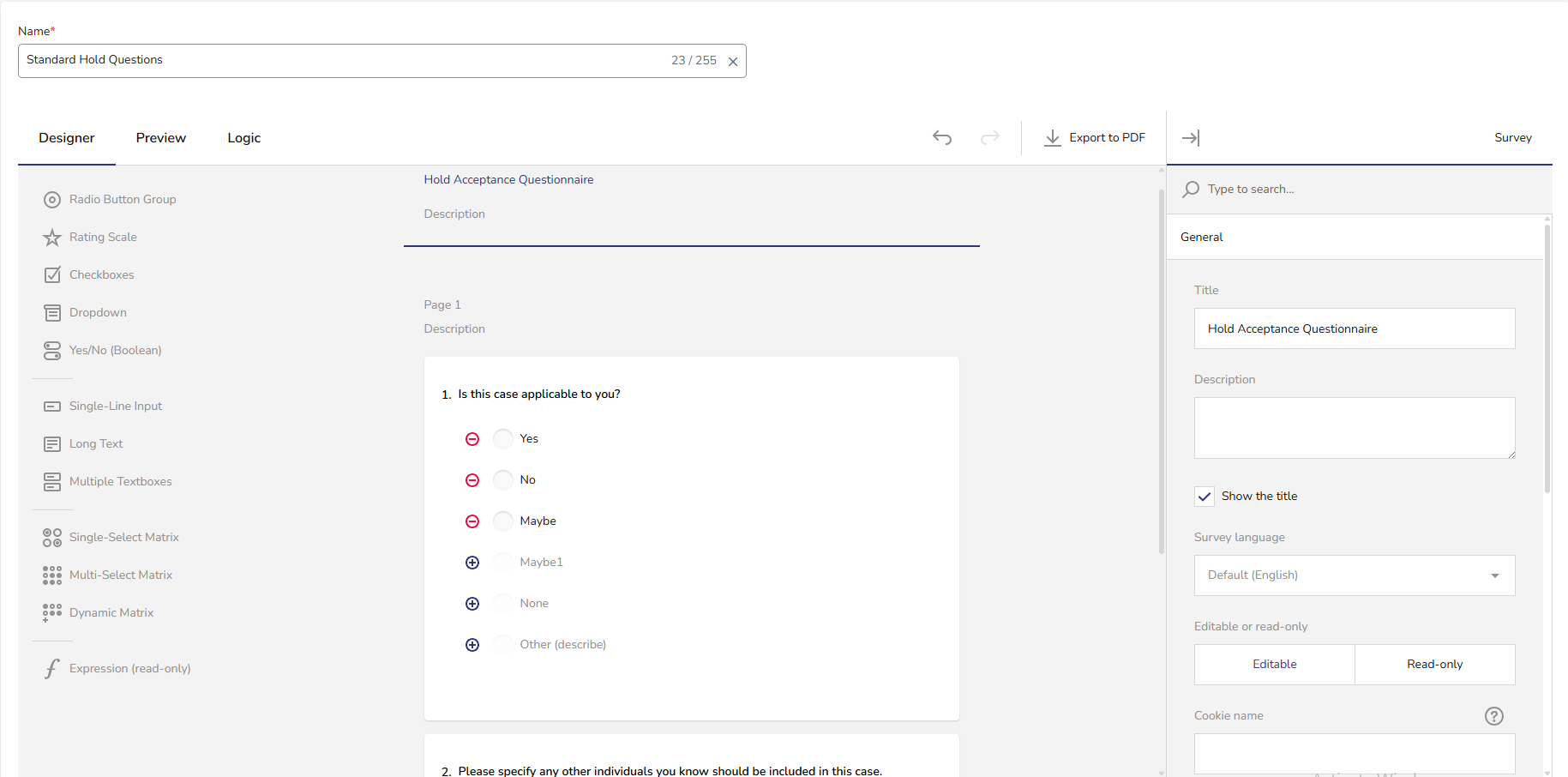Click the property search input field

[1363, 190]
